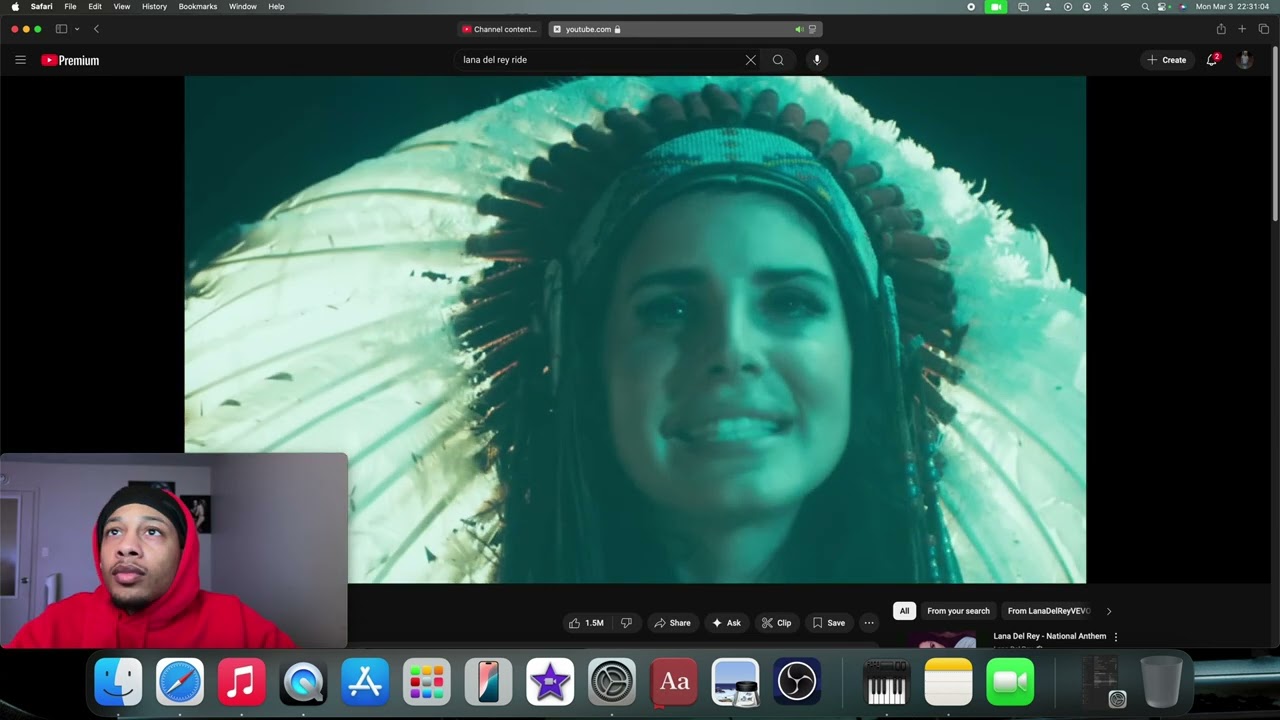Switch to Channel content tab

point(500,29)
